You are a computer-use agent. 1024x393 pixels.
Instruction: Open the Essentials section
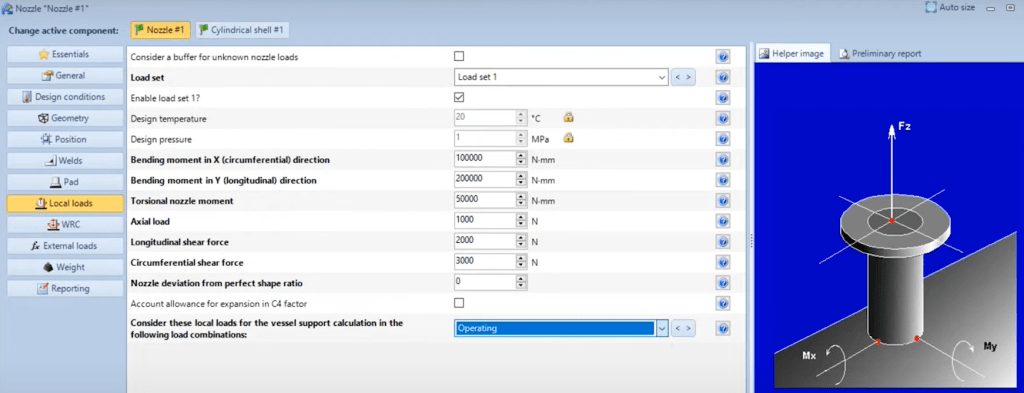65,54
